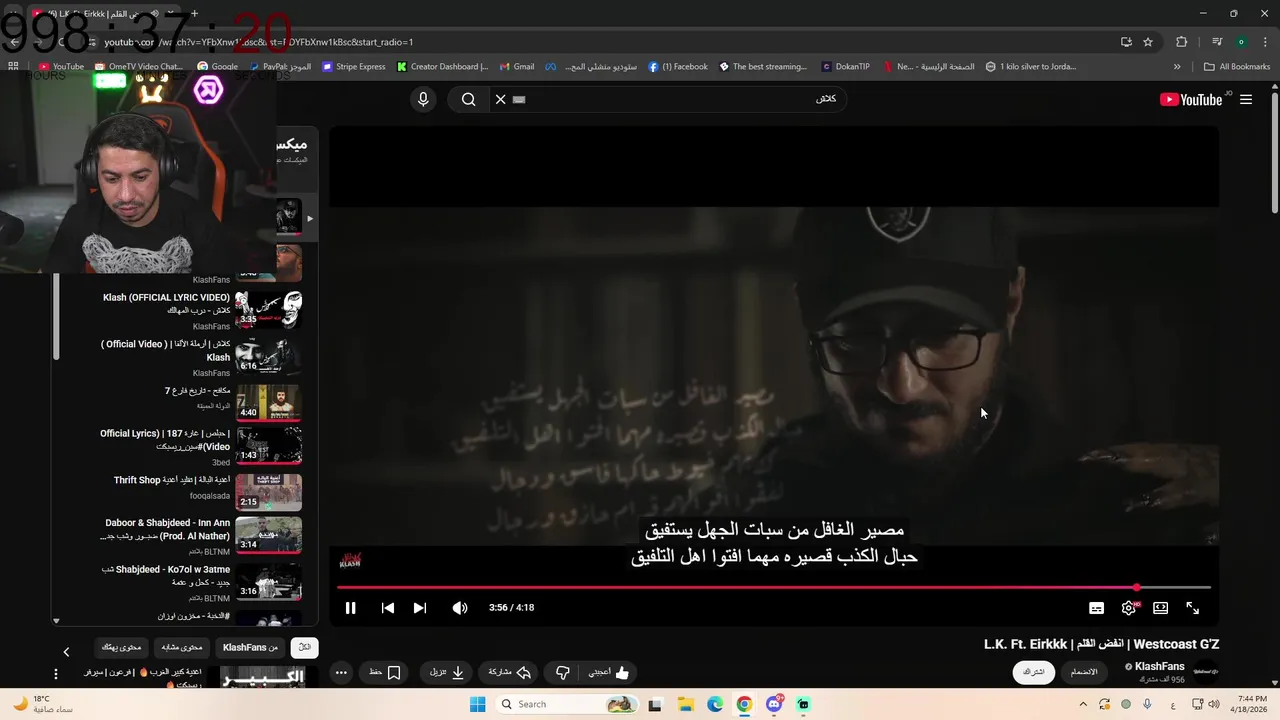This screenshot has height=720, width=1280.
Task: Select the من KlashFans filter chip
Action: click(251, 647)
